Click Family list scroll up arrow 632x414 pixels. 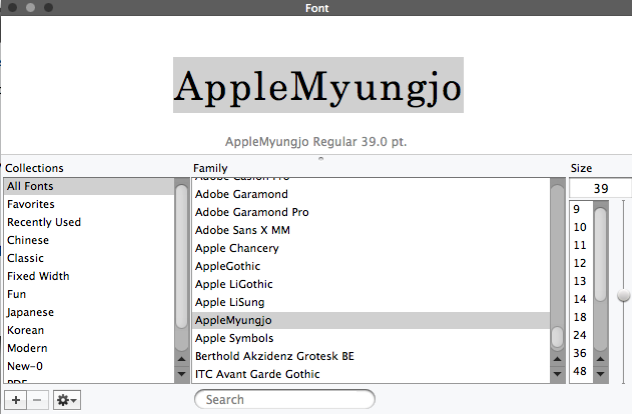pos(557,359)
